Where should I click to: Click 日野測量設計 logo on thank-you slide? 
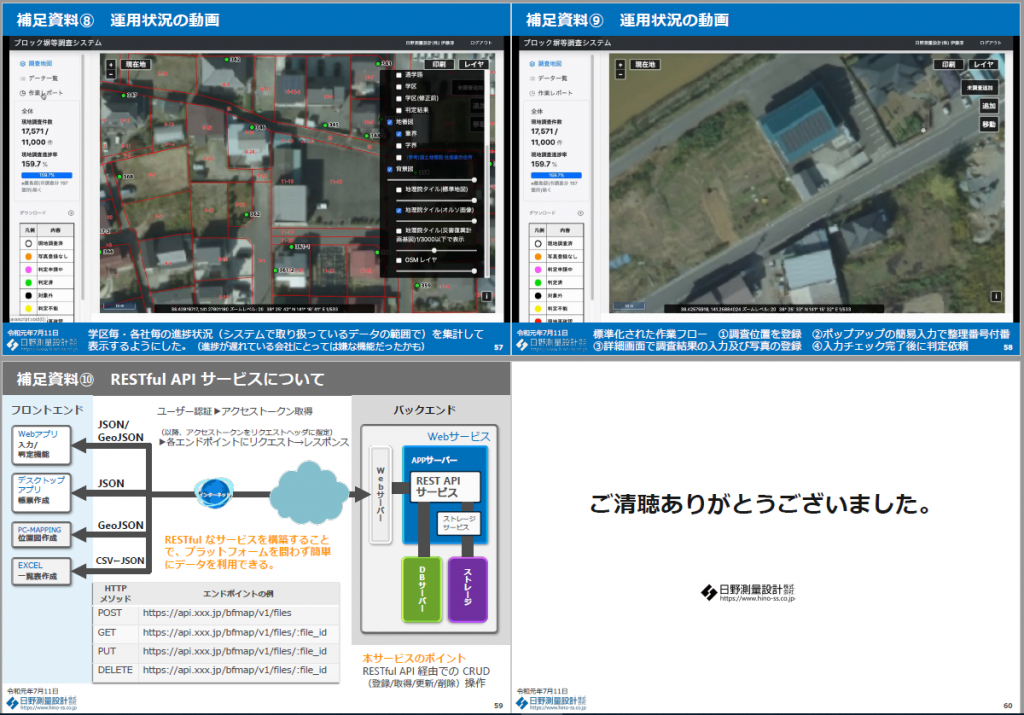[x=748, y=593]
